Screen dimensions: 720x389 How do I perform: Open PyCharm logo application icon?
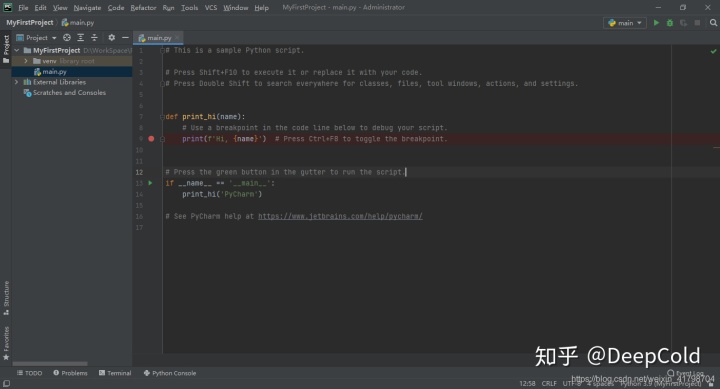(7, 7)
